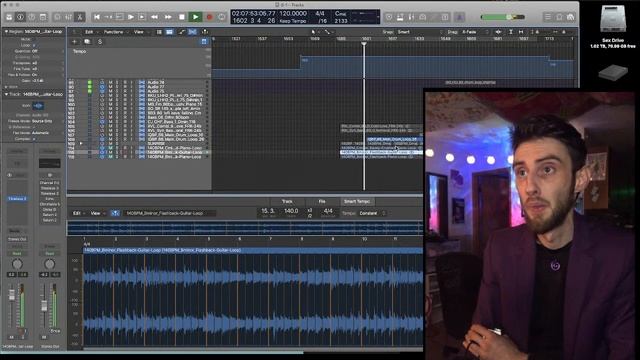Switch to the Track tab in editor

(x=287, y=202)
